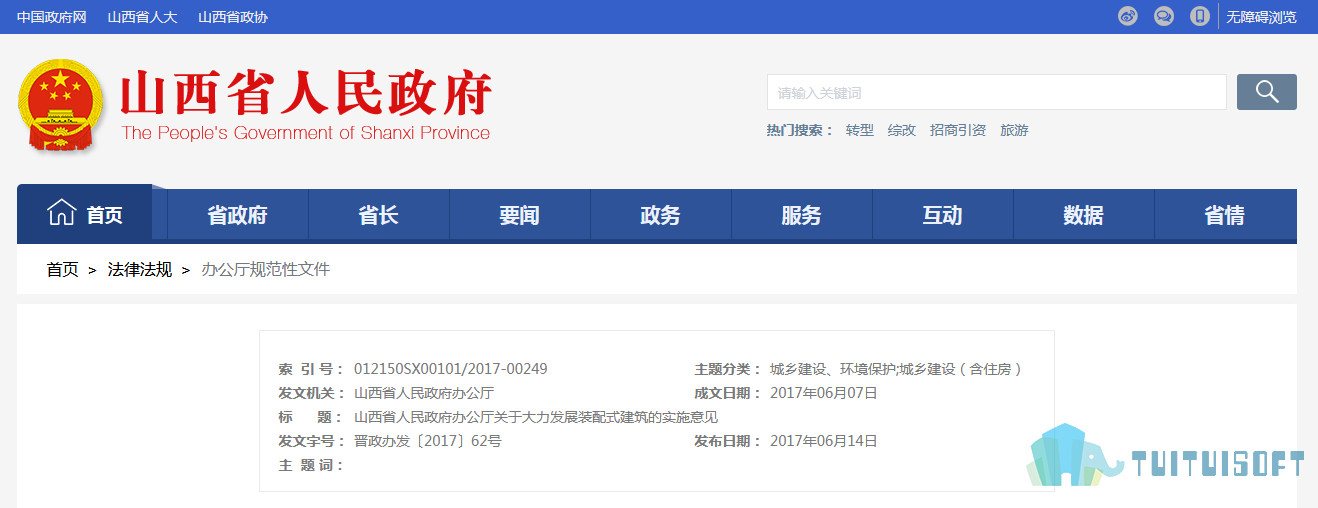Open the 山西省人大 link
The image size is (1318, 508).
coord(142,17)
